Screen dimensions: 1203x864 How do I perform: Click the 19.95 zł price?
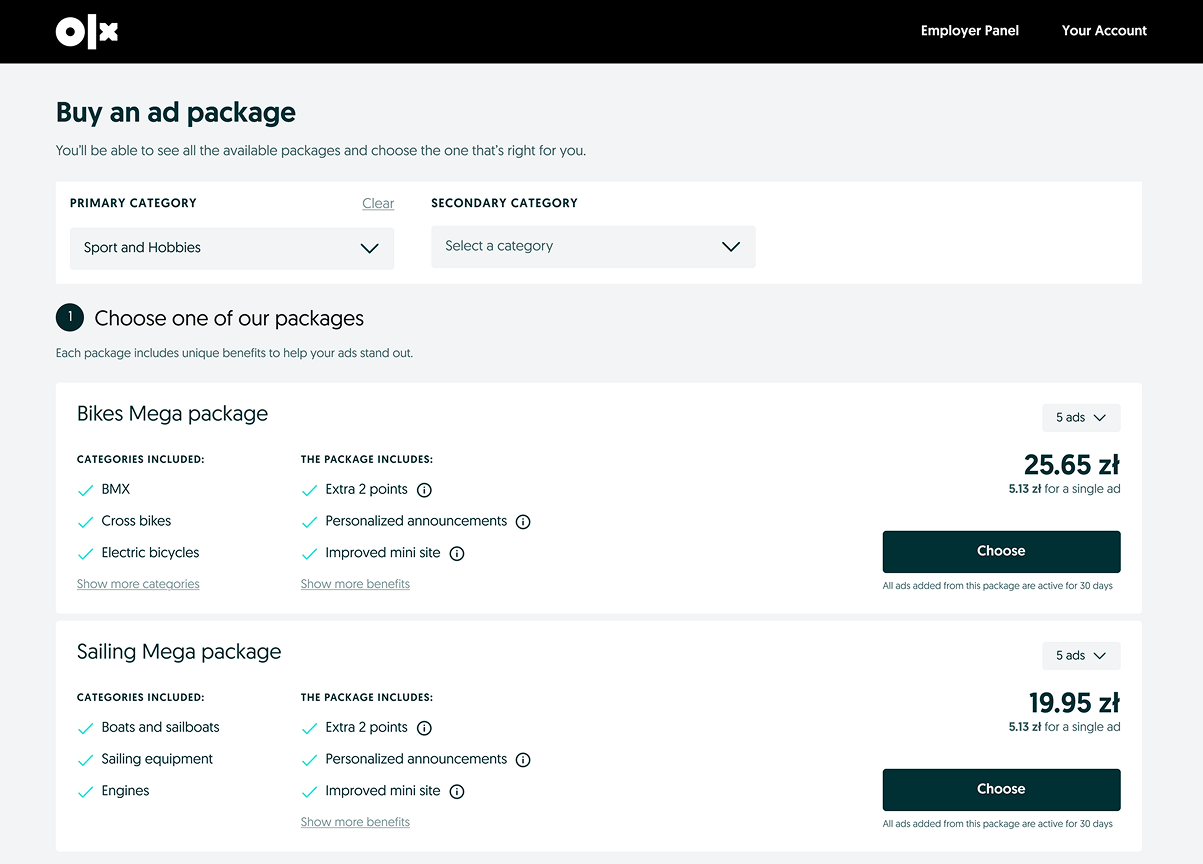pyautogui.click(x=1075, y=702)
